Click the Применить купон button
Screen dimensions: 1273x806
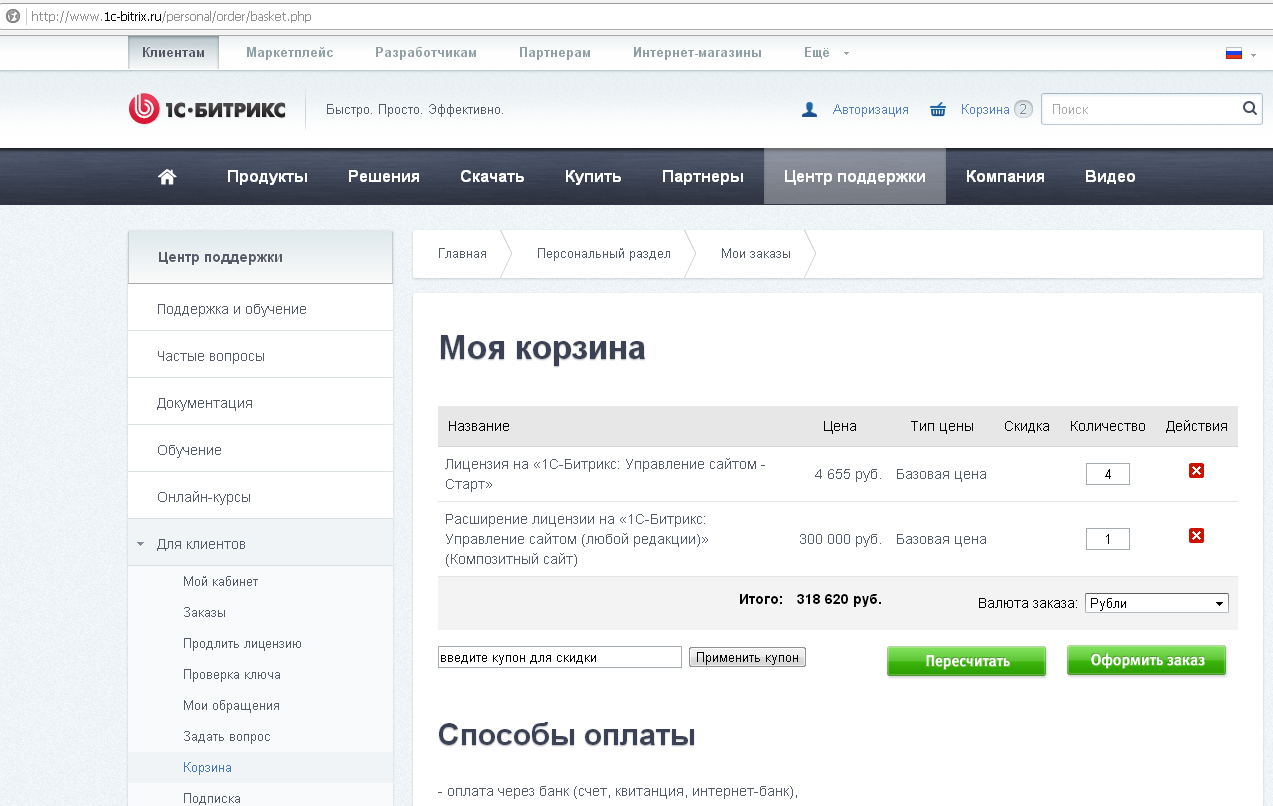coord(747,657)
